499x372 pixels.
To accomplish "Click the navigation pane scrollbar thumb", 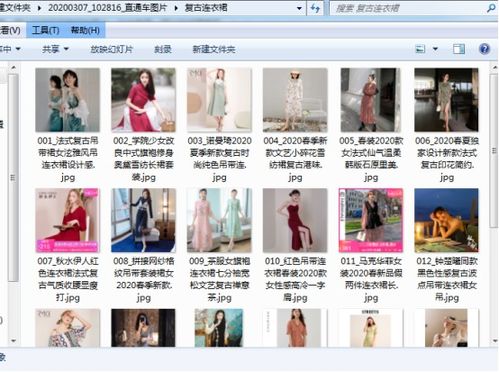I will (x=13, y=178).
